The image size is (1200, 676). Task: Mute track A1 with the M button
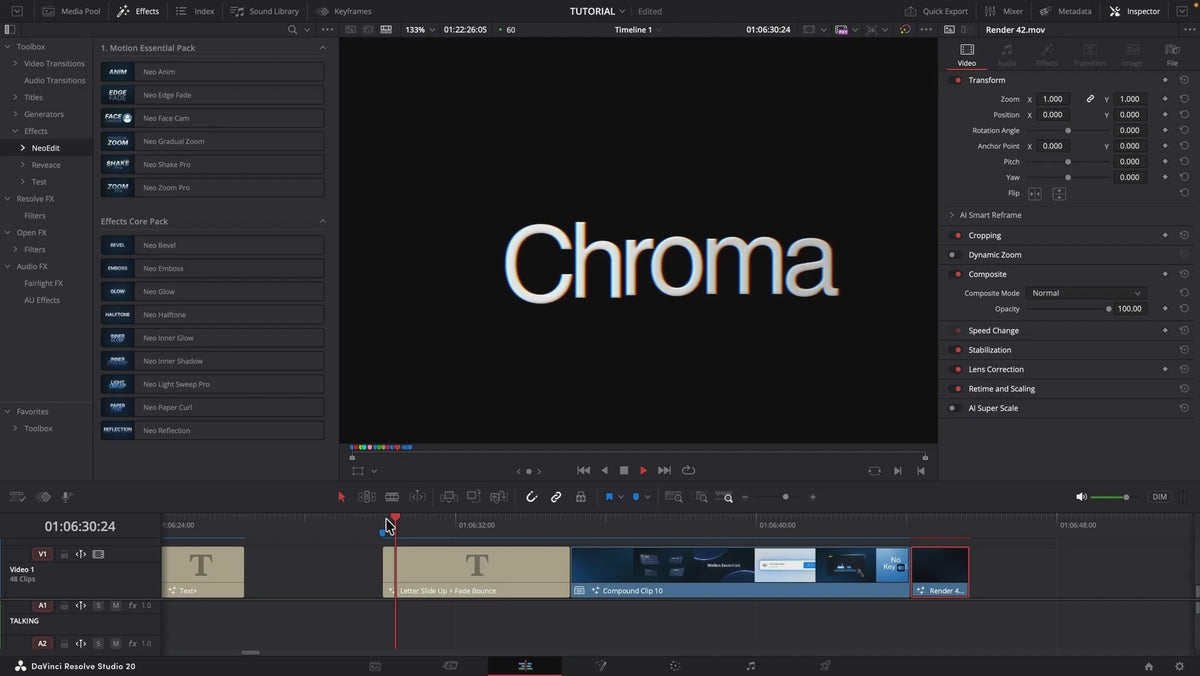coord(116,606)
